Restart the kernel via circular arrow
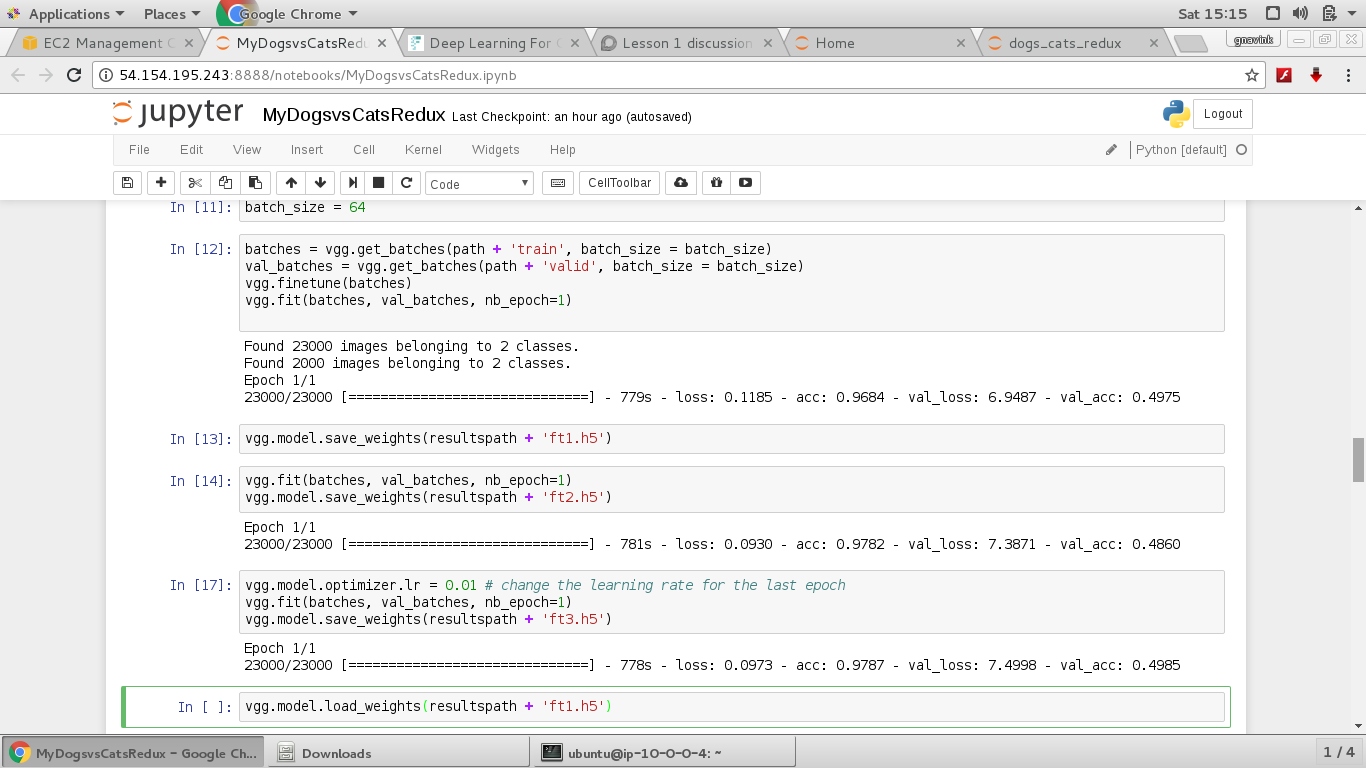Image resolution: width=1366 pixels, height=768 pixels. coord(406,183)
